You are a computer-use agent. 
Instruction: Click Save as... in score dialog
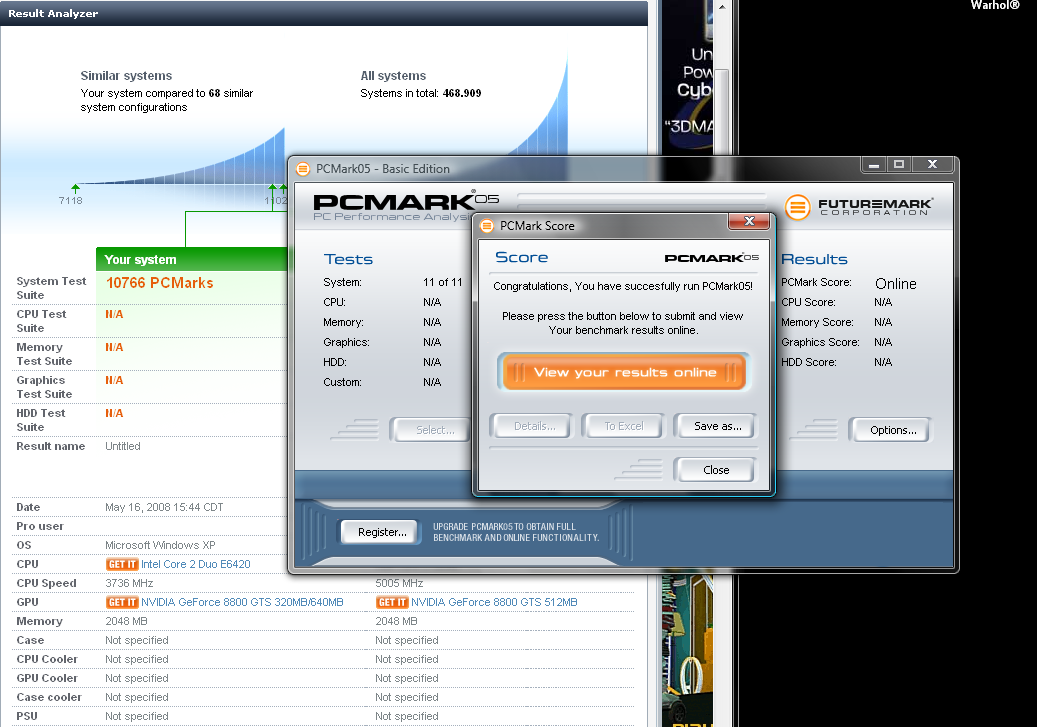point(717,426)
